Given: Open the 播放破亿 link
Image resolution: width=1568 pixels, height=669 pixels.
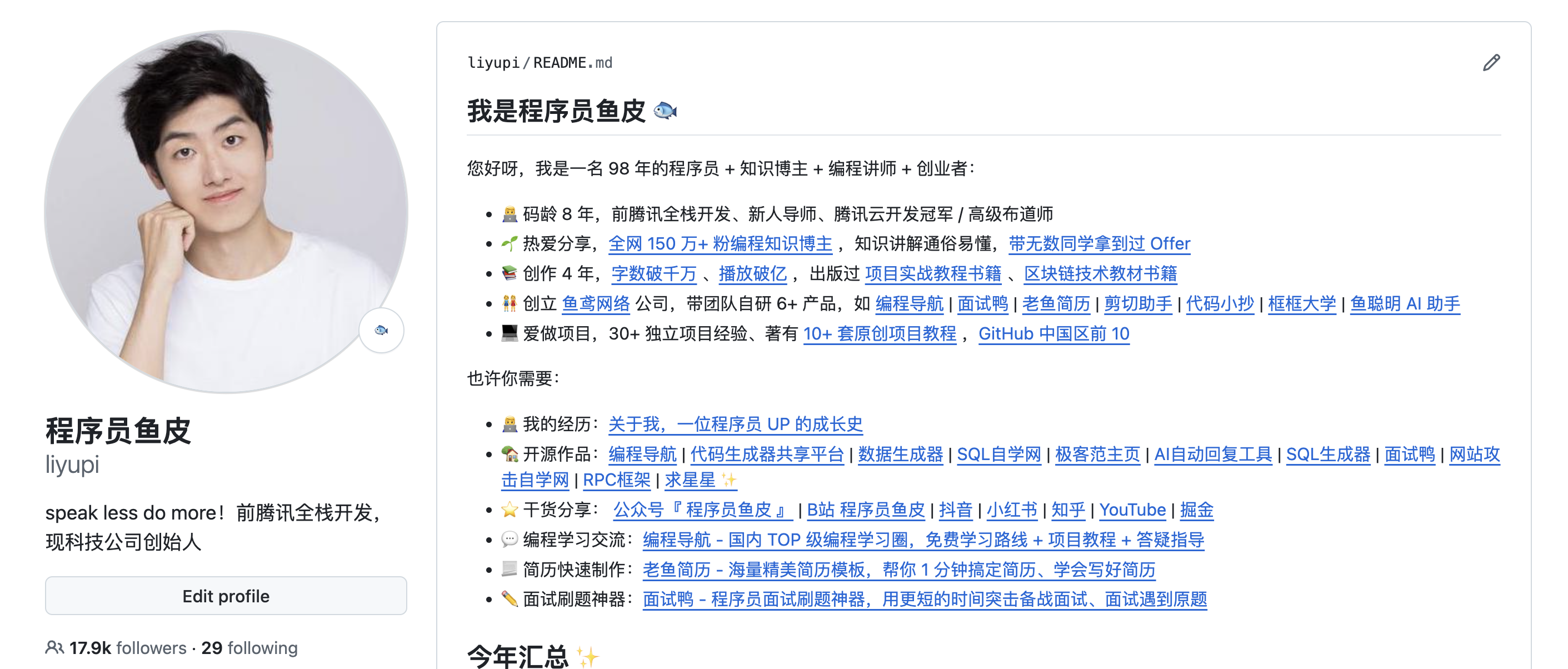Looking at the screenshot, I should 752,274.
